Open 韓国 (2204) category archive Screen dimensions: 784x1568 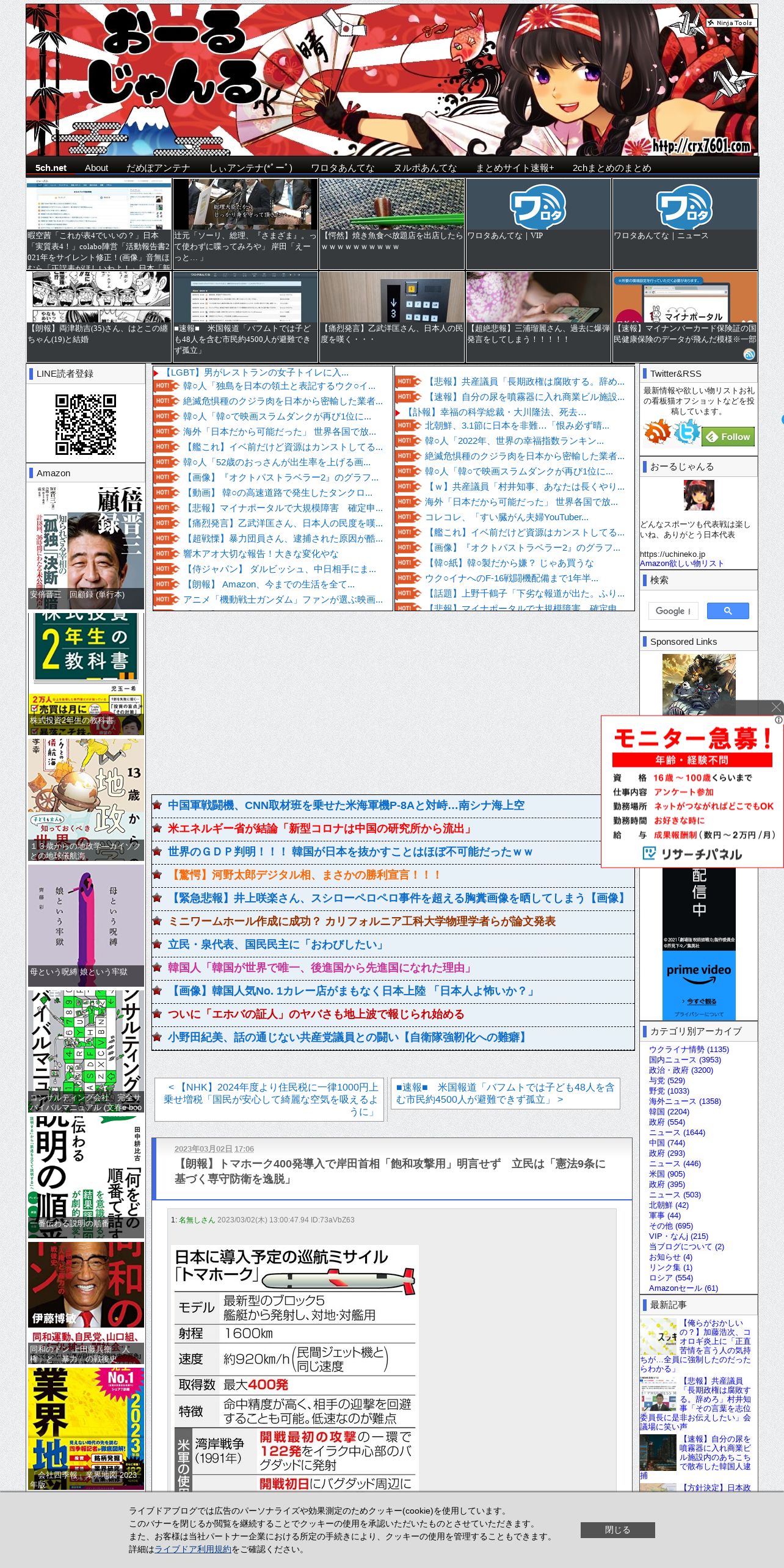click(669, 1111)
